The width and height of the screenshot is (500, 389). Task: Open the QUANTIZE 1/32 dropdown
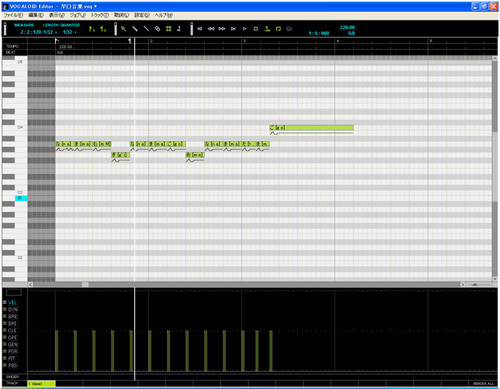click(70, 32)
